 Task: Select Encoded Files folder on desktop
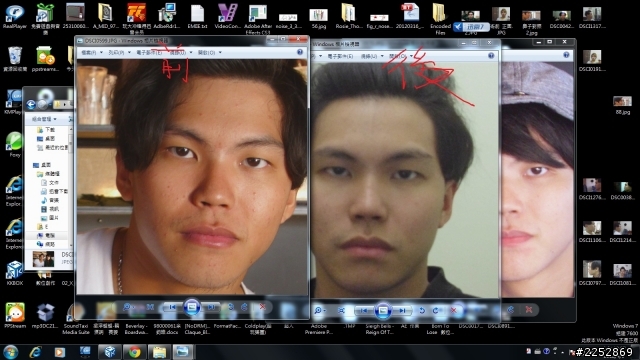pos(440,18)
